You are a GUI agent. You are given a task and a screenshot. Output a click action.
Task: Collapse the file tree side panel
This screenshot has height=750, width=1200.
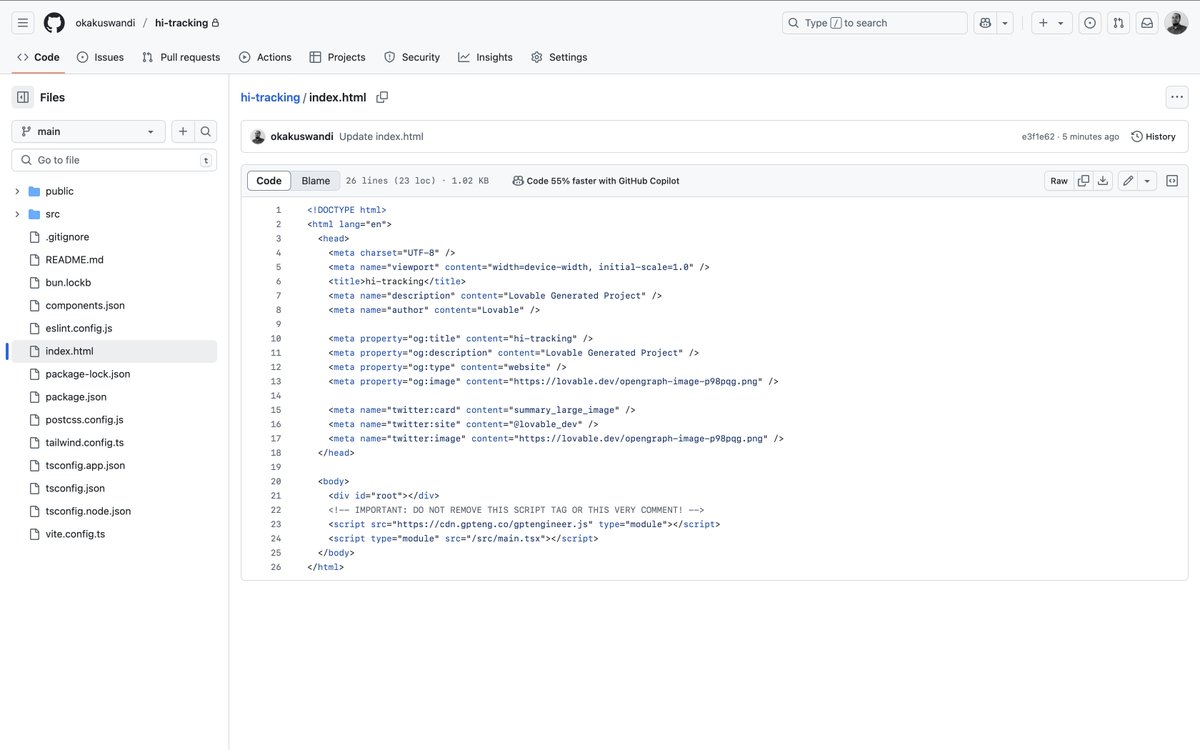[x=23, y=97]
